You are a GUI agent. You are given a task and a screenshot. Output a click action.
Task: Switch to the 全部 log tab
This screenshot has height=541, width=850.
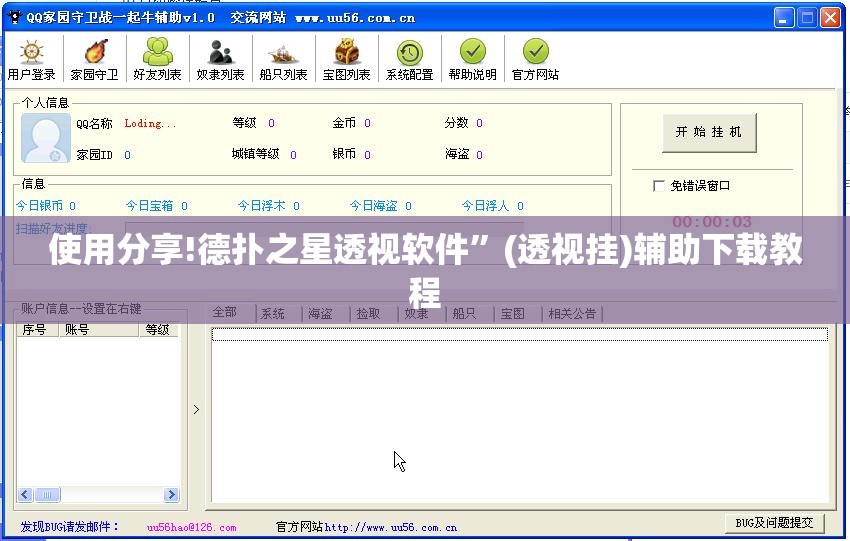point(224,312)
